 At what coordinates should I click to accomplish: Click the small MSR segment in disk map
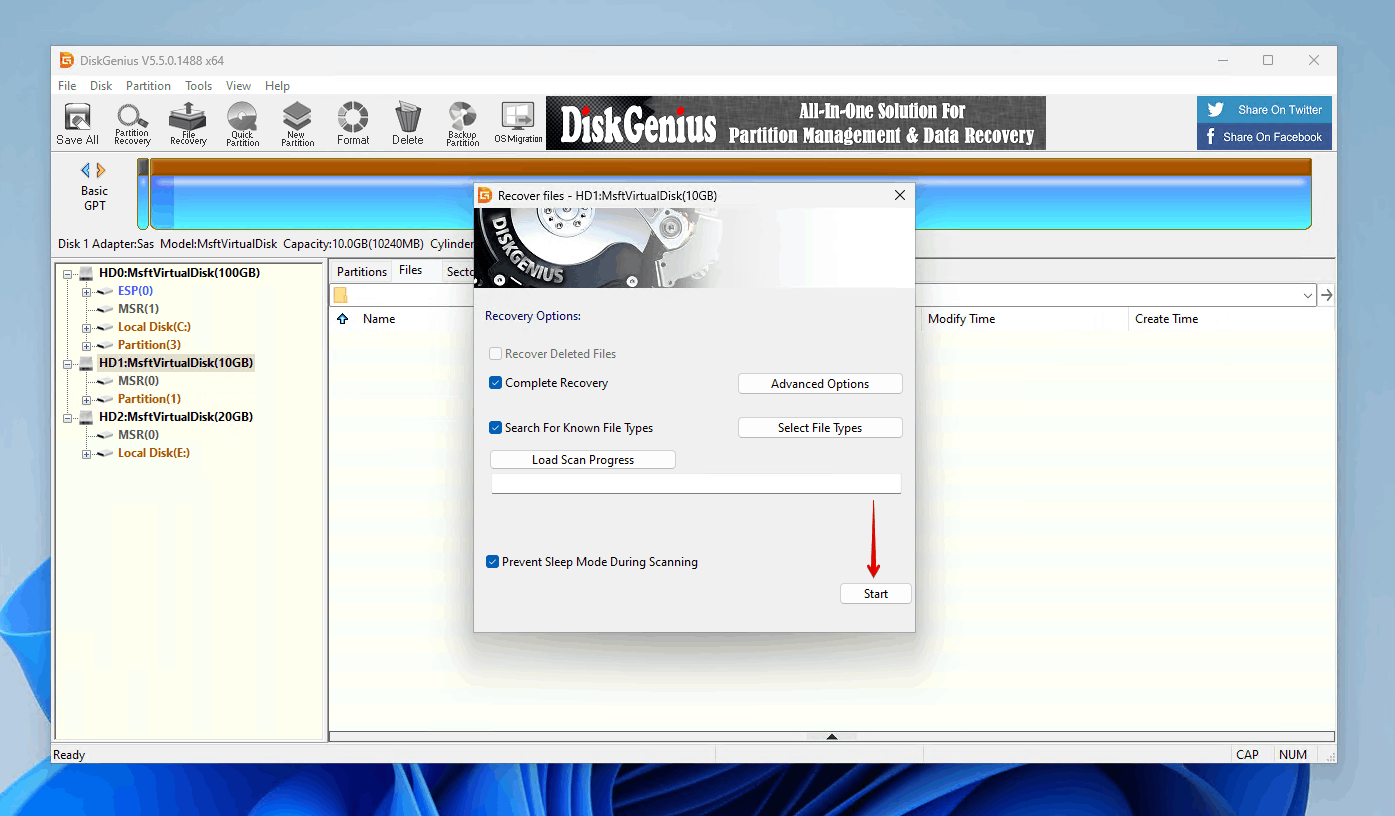(x=143, y=194)
